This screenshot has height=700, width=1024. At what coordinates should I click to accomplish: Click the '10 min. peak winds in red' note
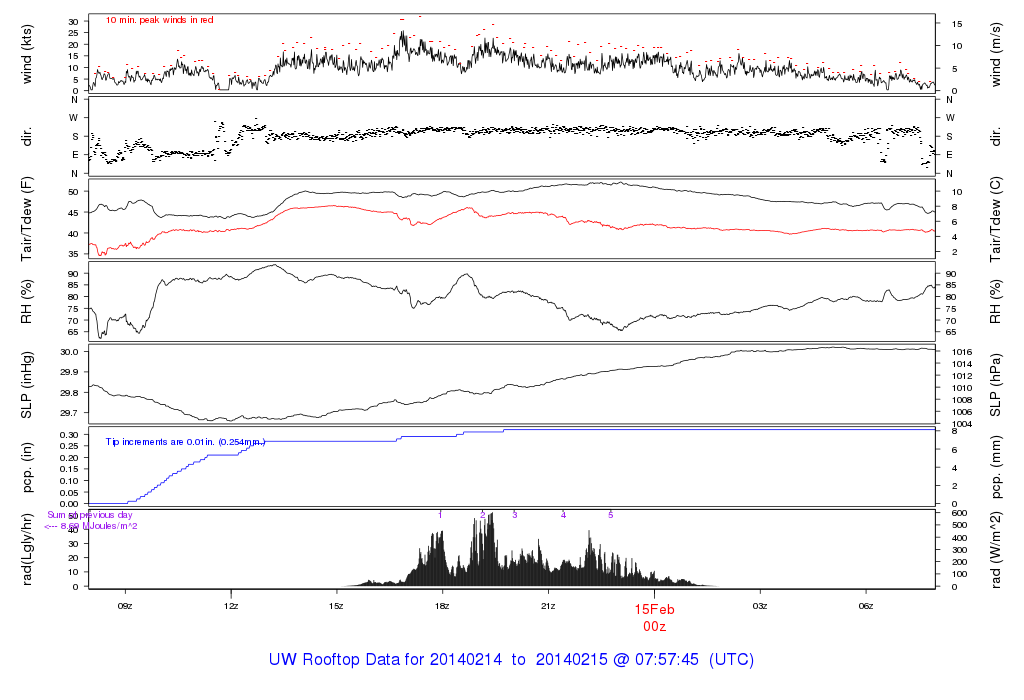click(159, 20)
